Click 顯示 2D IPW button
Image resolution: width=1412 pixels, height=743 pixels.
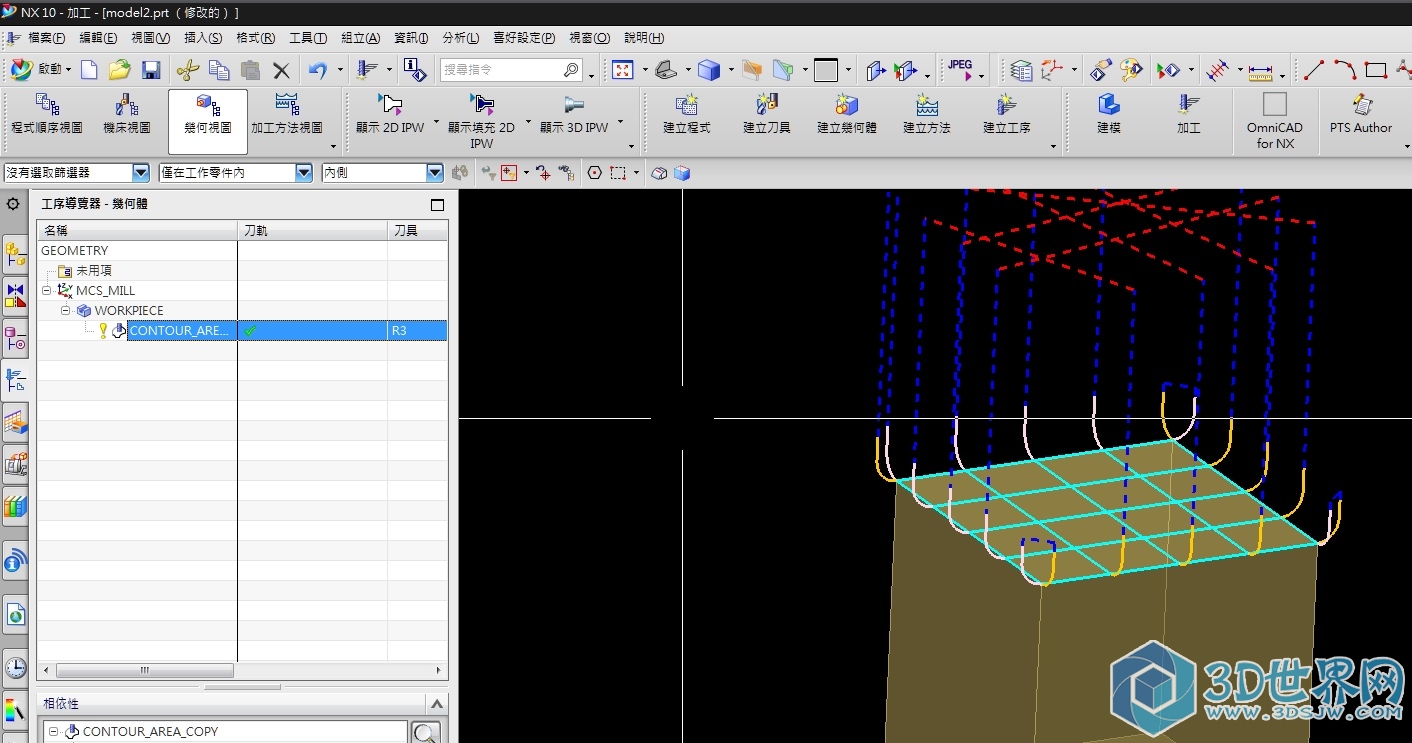pyautogui.click(x=390, y=114)
